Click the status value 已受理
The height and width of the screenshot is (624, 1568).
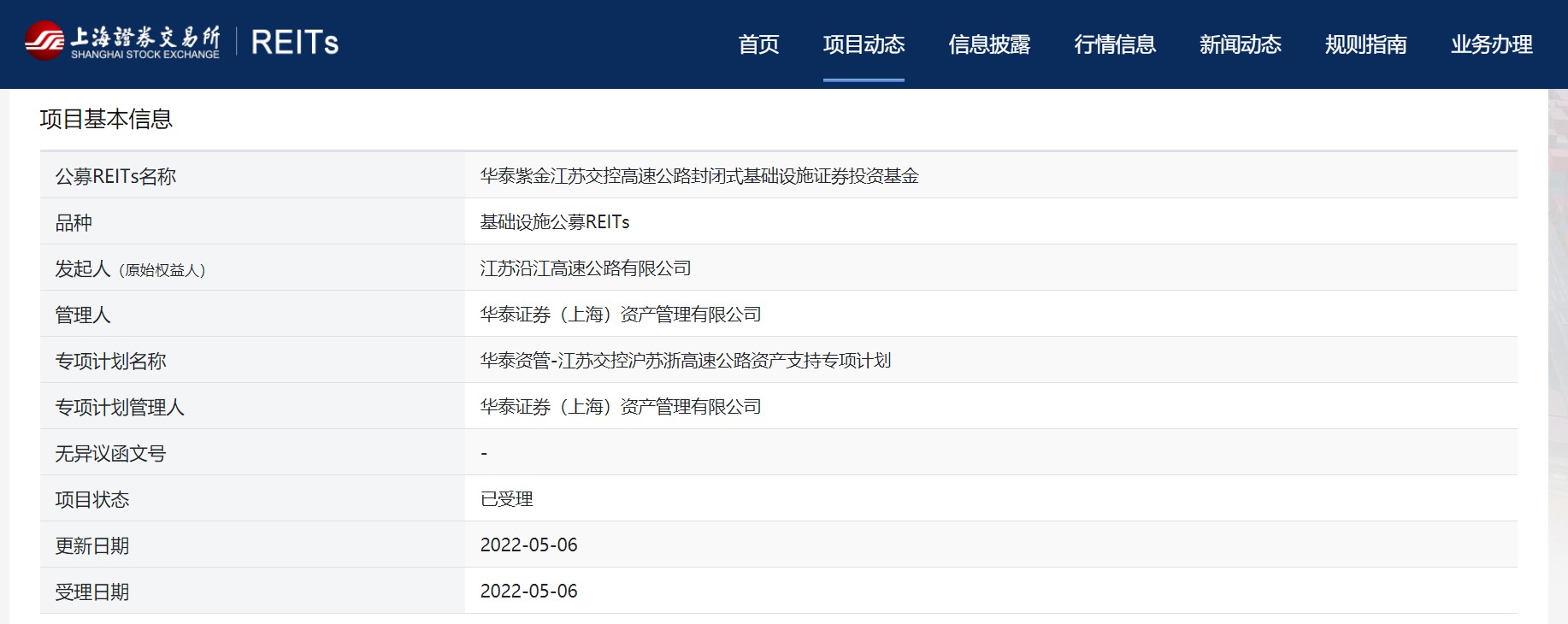(x=507, y=499)
